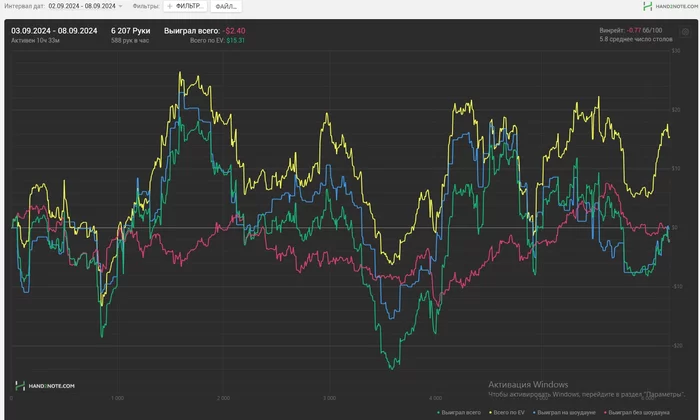Viewport: 700px width, 420px height.
Task: Click the '3 000' x-axis label
Action: click(x=329, y=398)
